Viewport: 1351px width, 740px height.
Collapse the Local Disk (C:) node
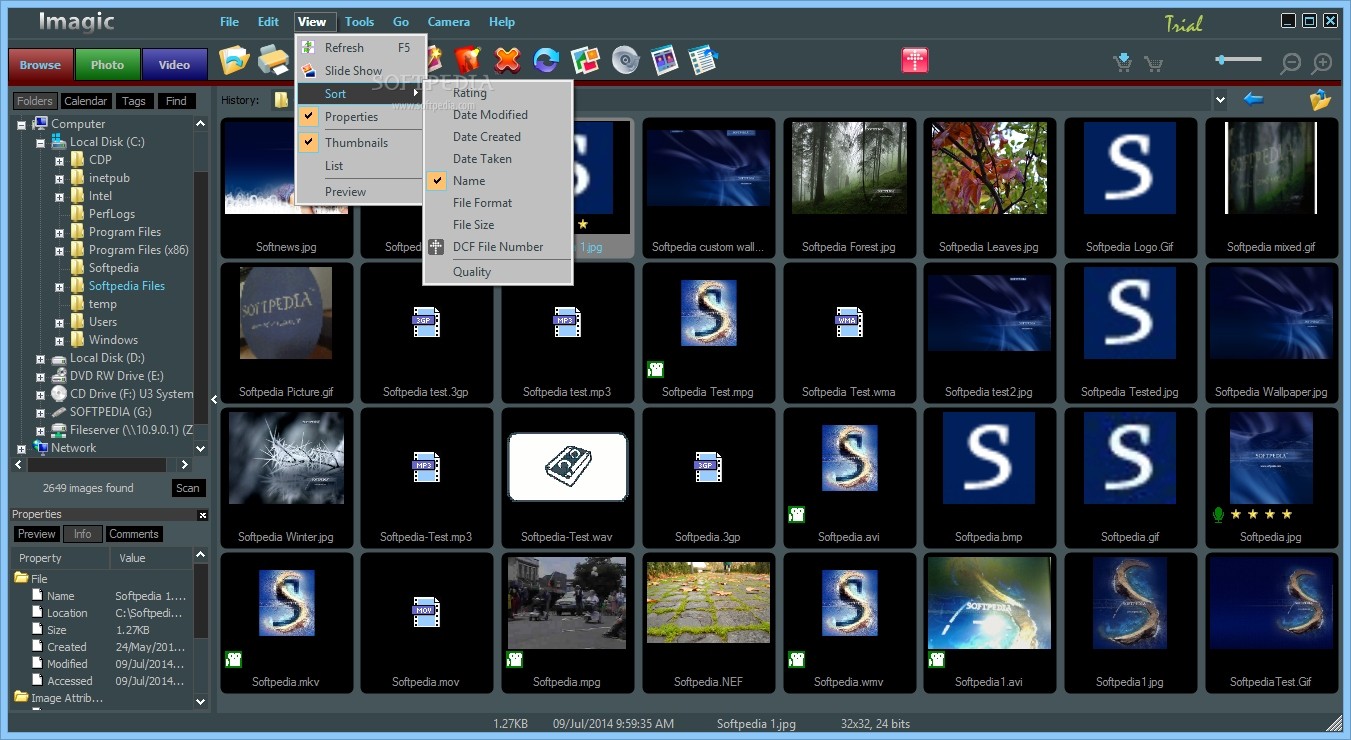click(40, 142)
